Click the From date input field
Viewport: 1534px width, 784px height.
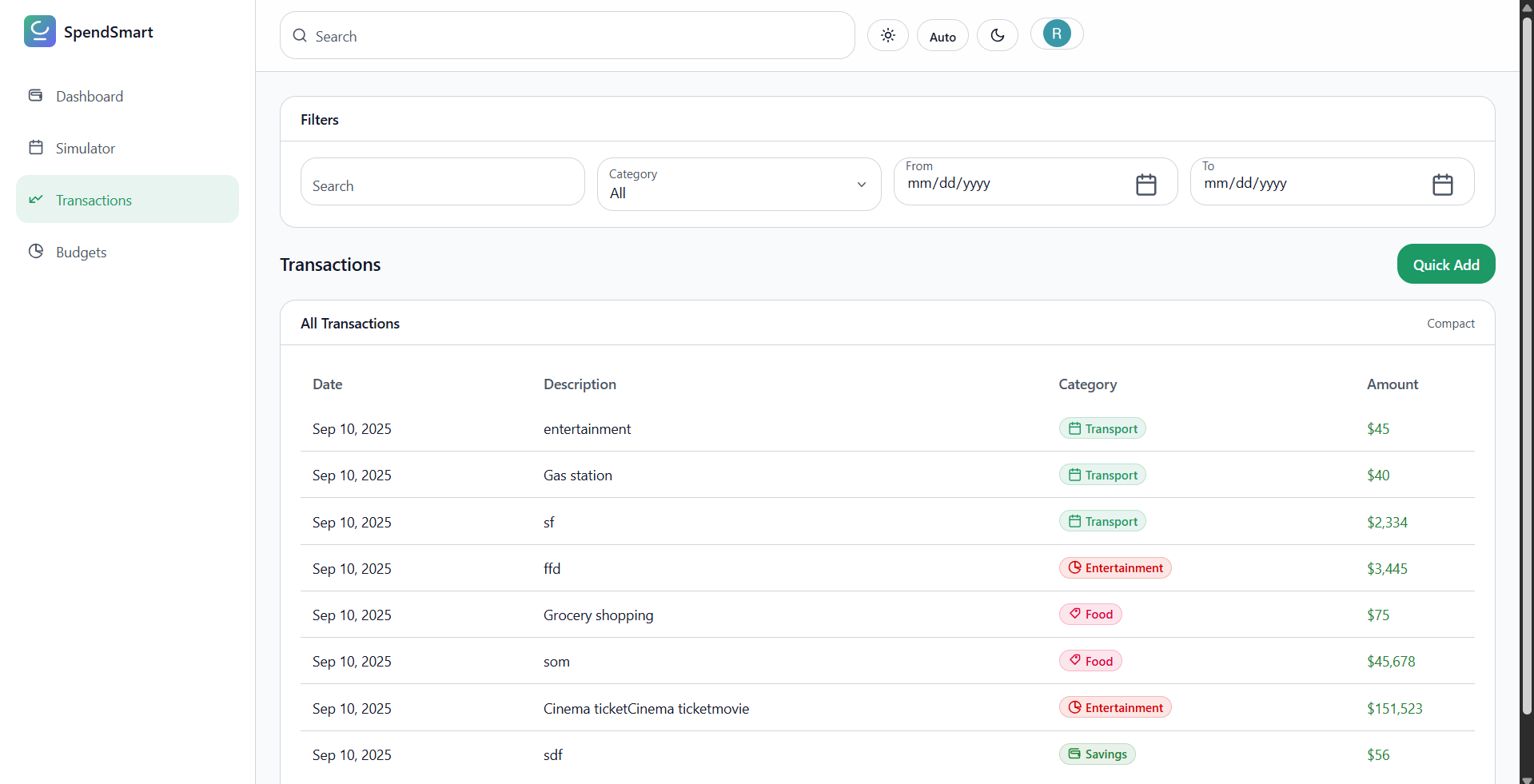(1035, 182)
